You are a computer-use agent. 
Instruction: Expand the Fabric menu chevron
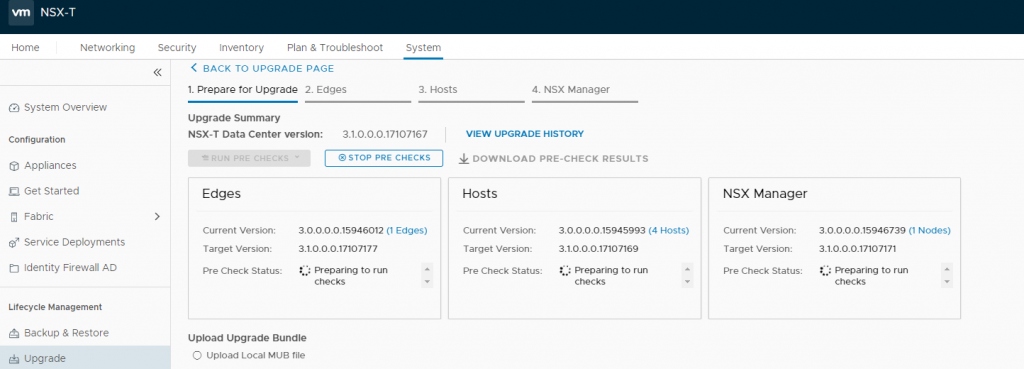(x=157, y=216)
